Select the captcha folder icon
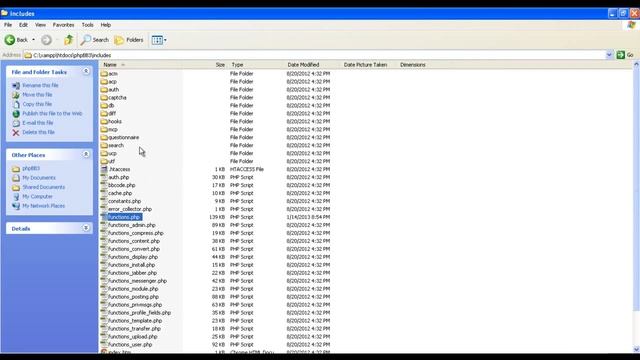Viewport: 640px width, 360px height. coord(104,98)
